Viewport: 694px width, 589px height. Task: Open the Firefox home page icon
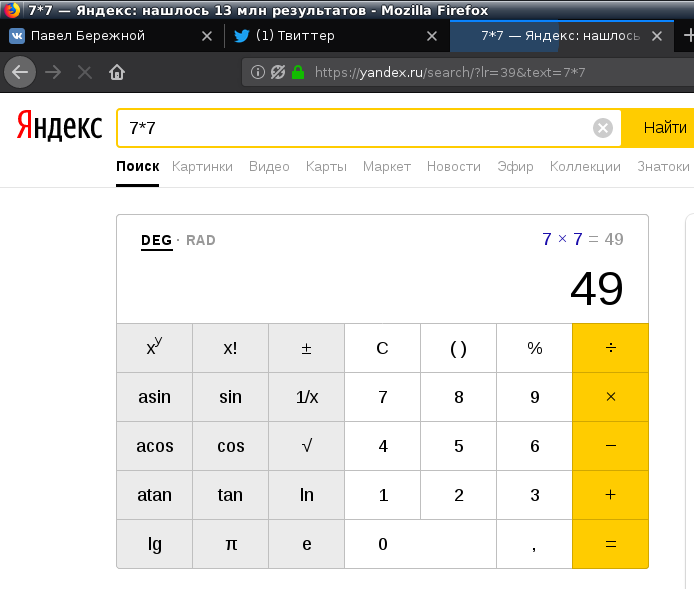point(117,72)
